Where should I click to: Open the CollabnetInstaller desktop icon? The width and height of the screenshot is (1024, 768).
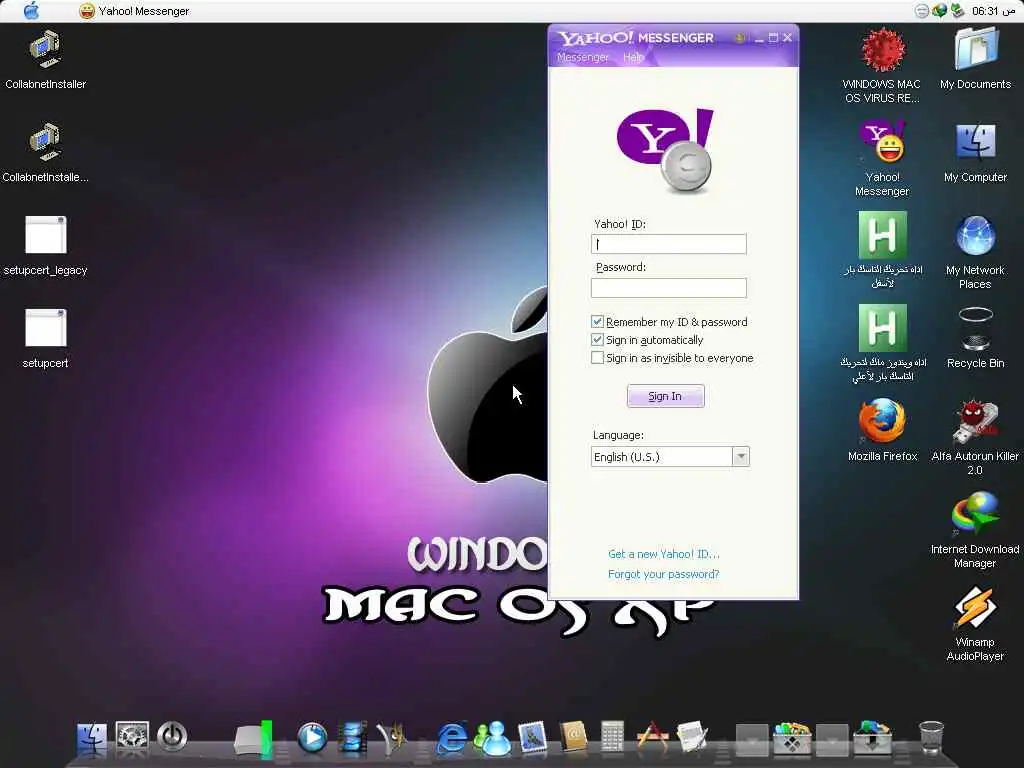click(45, 60)
